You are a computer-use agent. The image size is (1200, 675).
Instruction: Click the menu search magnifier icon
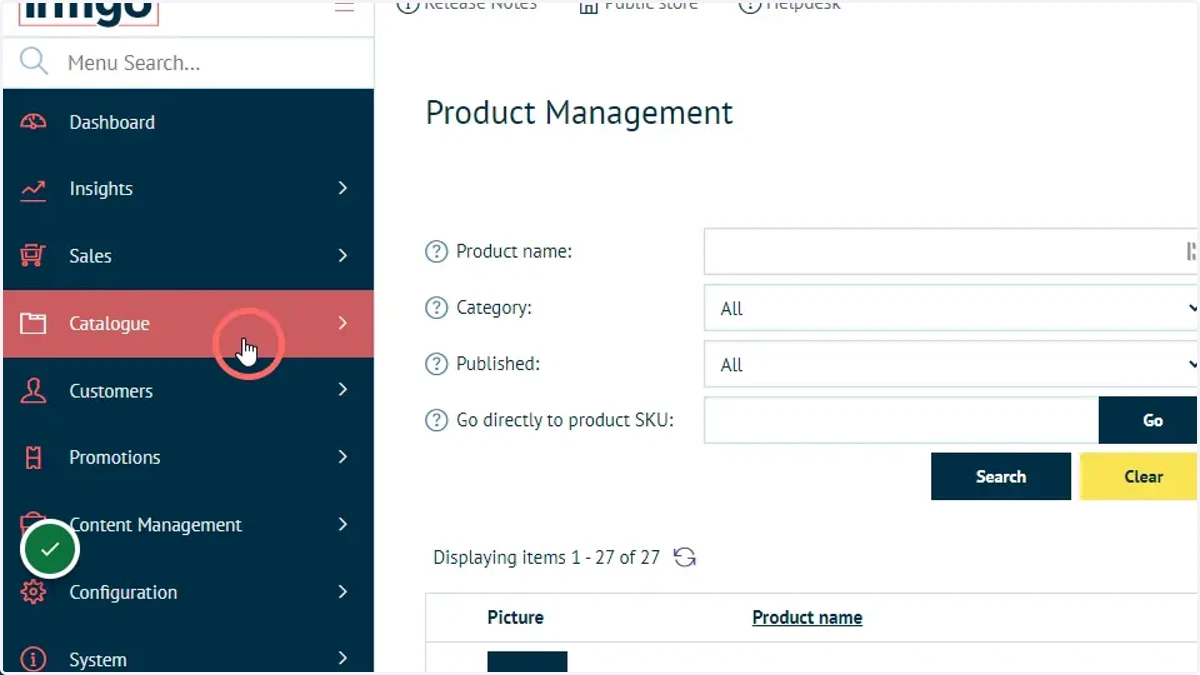point(33,61)
